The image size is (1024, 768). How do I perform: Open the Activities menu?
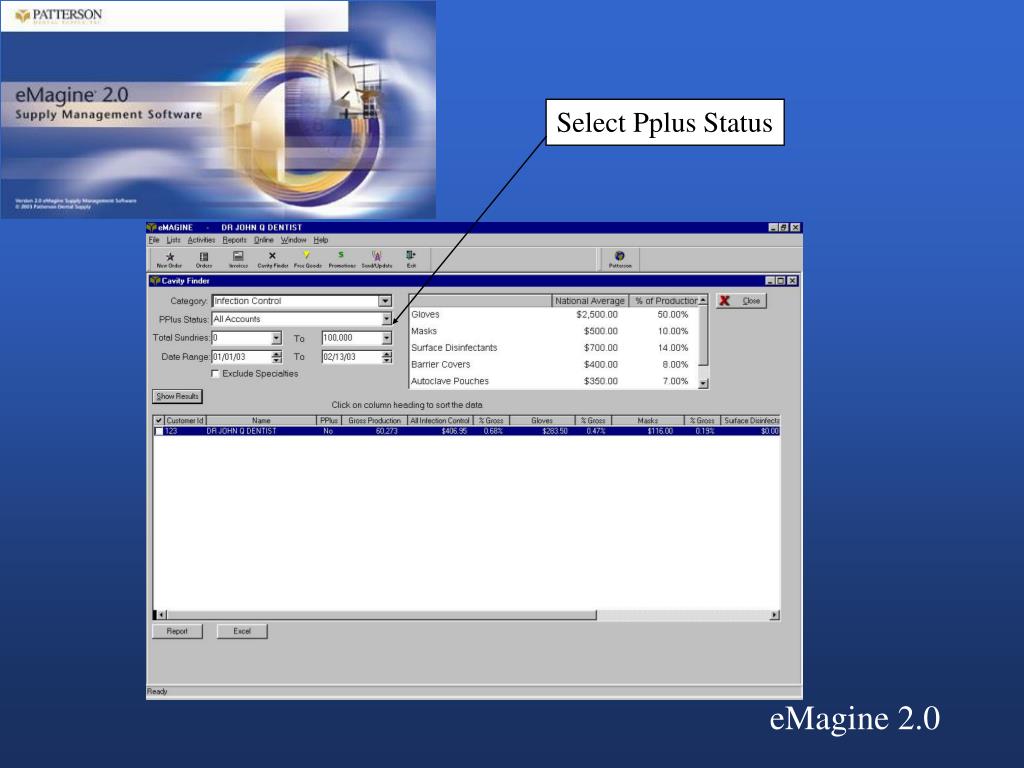[201, 240]
